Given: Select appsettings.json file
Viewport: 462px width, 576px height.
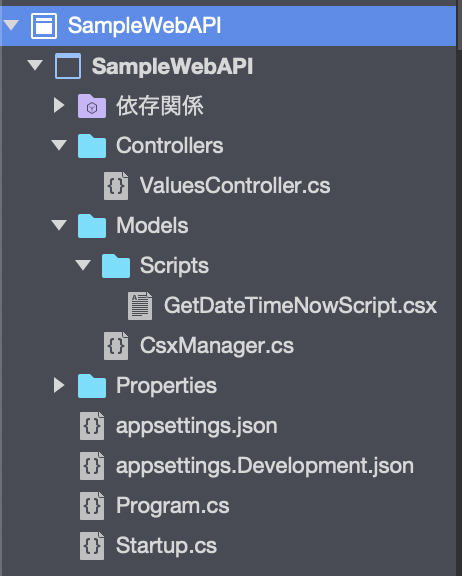Looking at the screenshot, I should pyautogui.click(x=196, y=426).
